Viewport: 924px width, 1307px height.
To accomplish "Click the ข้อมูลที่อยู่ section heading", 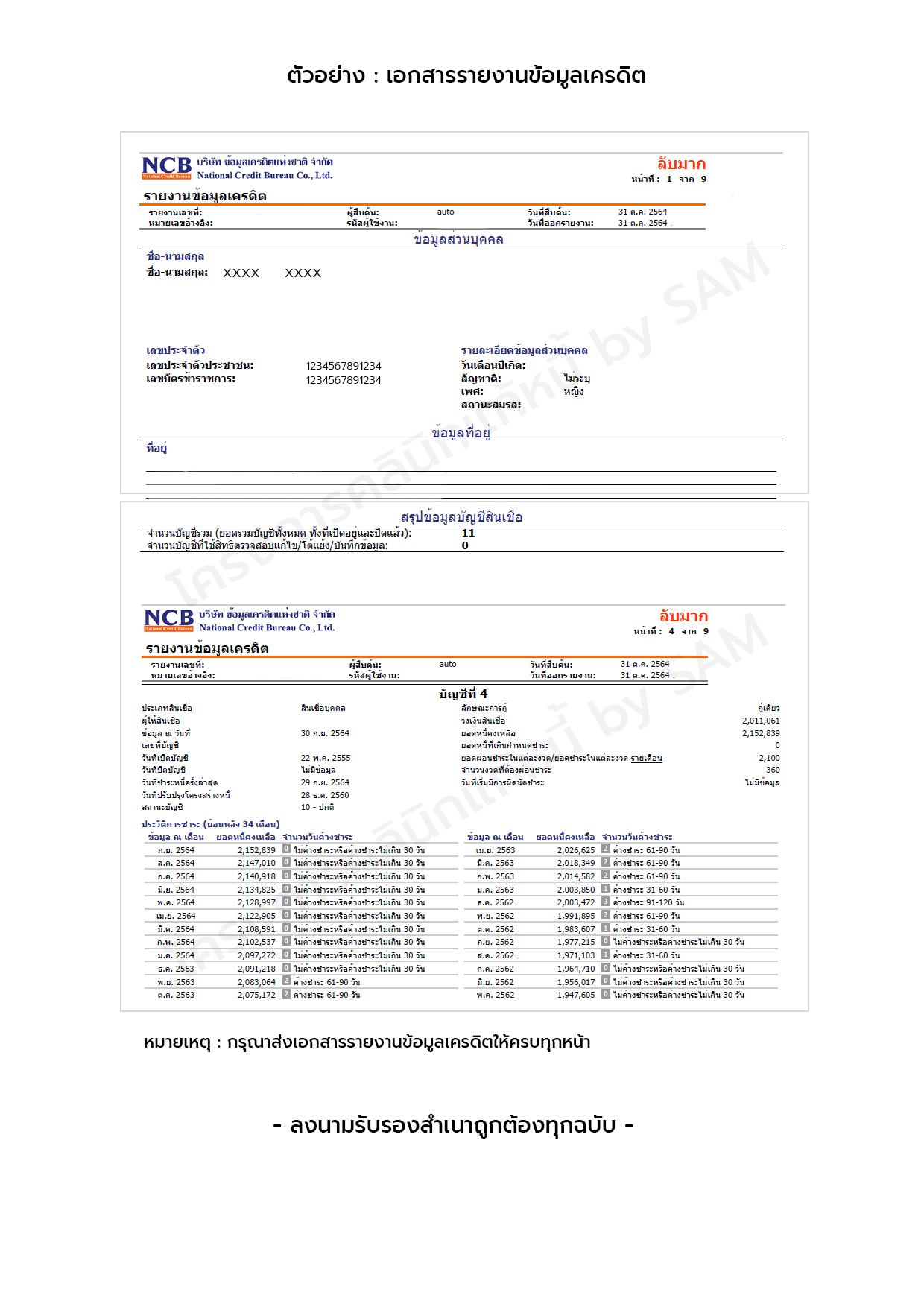I will point(461,433).
